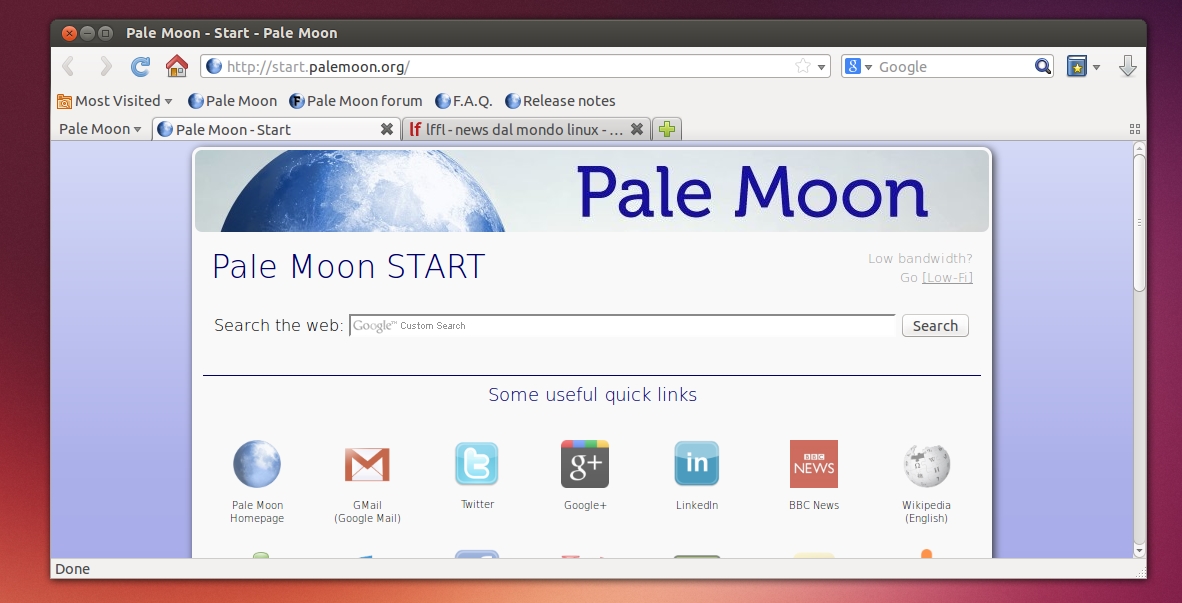Click the magnifier search icon
The height and width of the screenshot is (603, 1182).
pyautogui.click(x=1043, y=66)
